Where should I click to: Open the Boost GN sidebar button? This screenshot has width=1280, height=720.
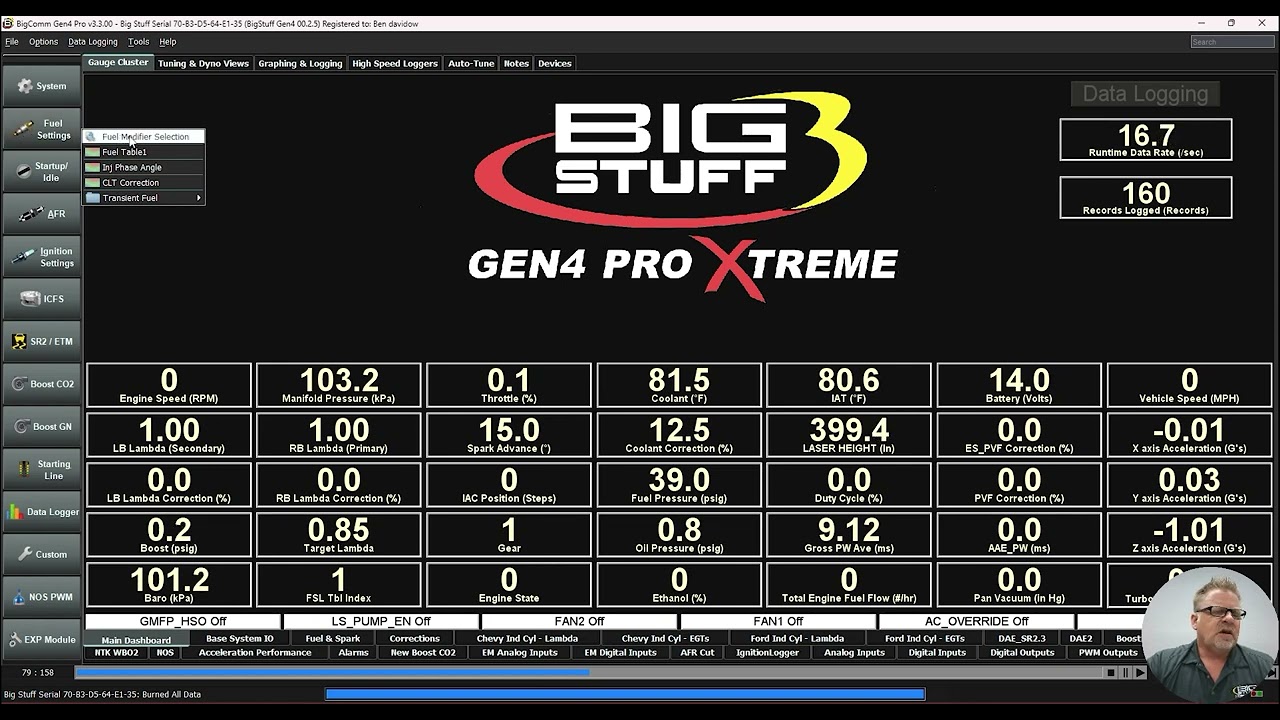[41, 426]
